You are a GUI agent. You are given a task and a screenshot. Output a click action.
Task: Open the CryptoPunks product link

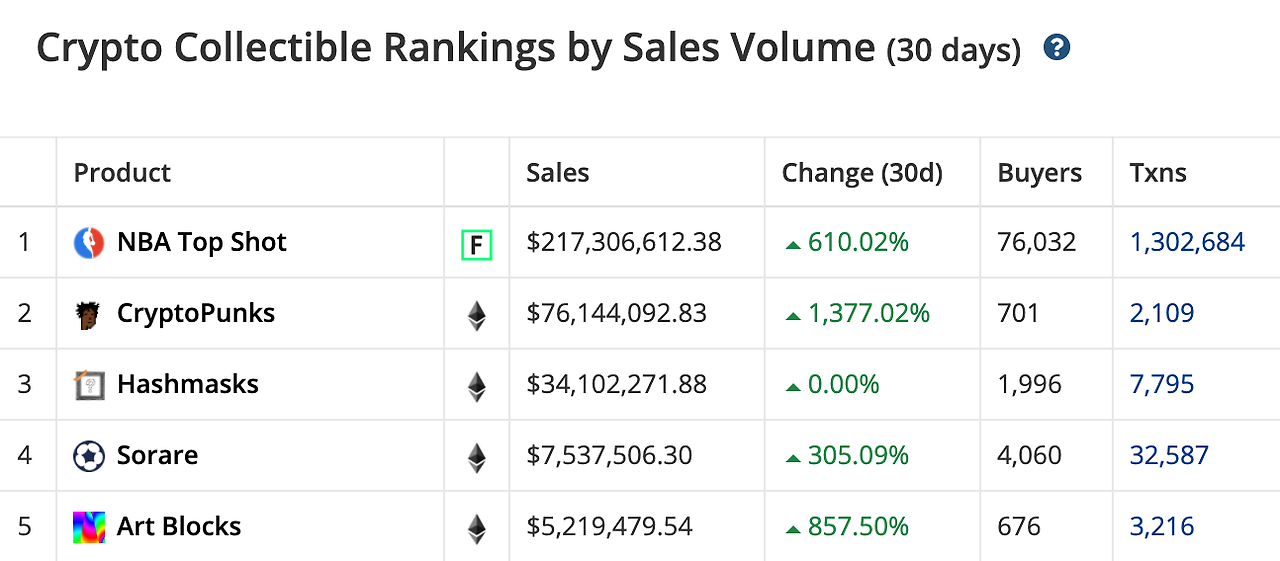tap(196, 313)
